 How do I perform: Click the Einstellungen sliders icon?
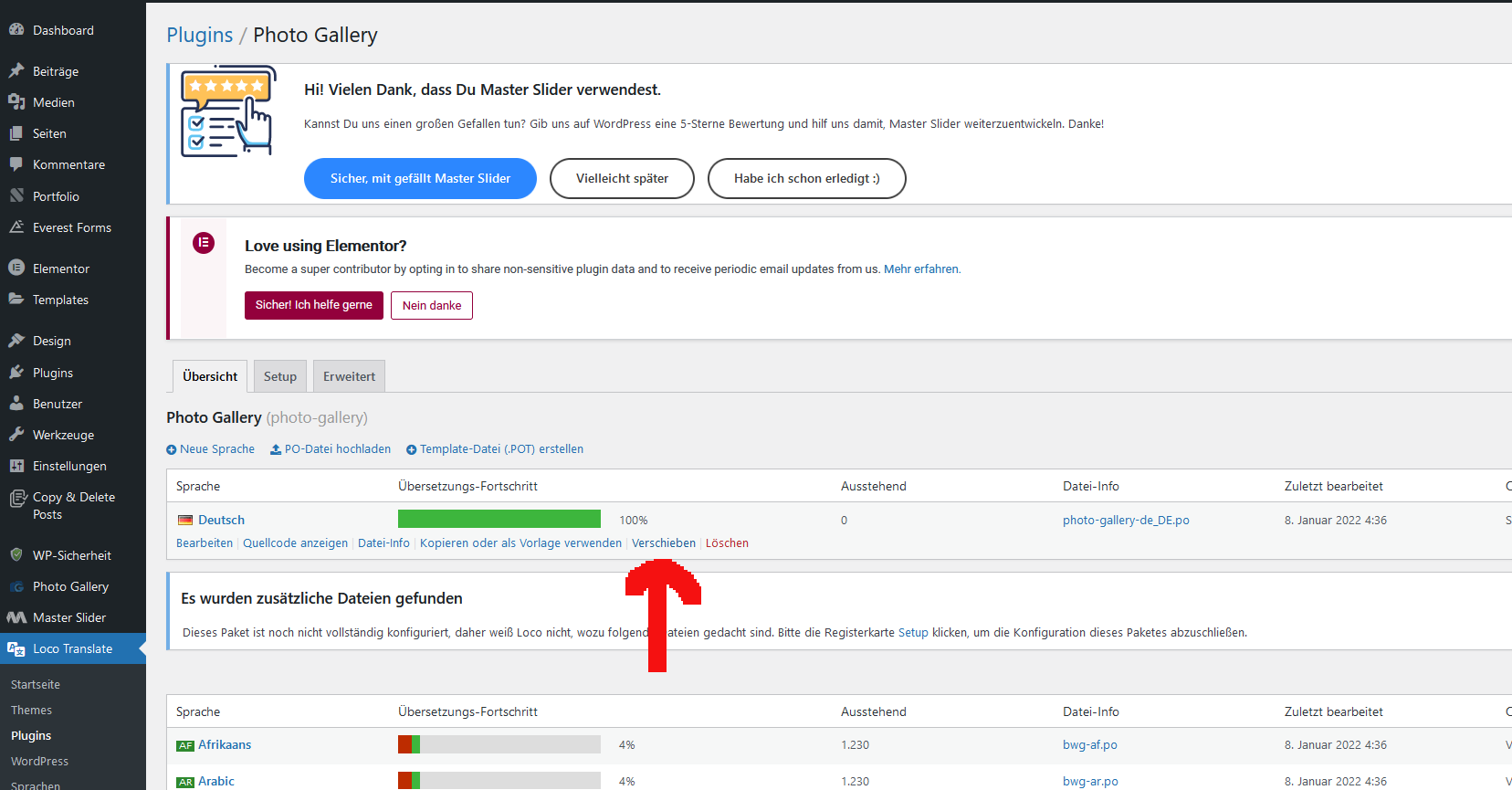(16, 466)
